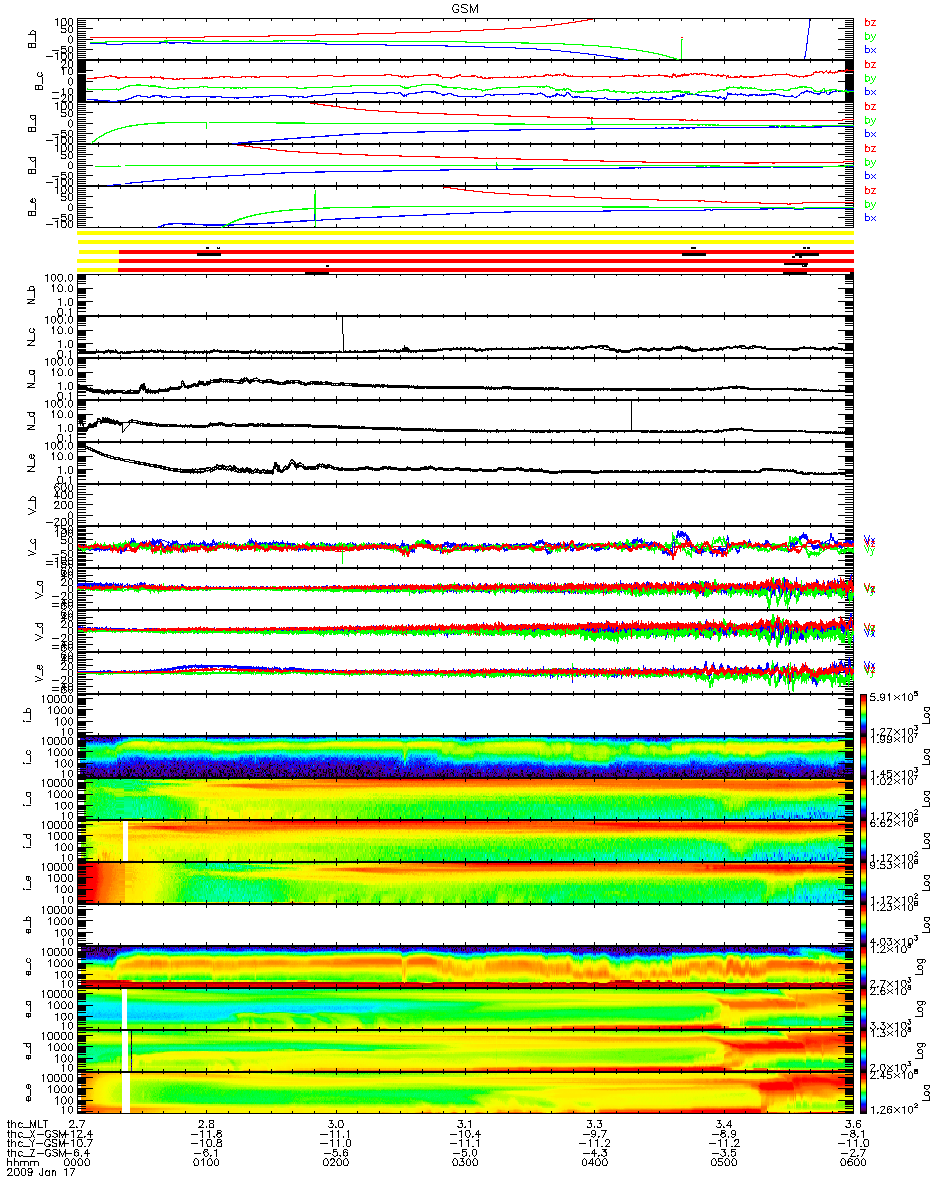This screenshot has width=930, height=1200.
Task: Select the bx legend beside B_d panel
Action: coord(869,175)
